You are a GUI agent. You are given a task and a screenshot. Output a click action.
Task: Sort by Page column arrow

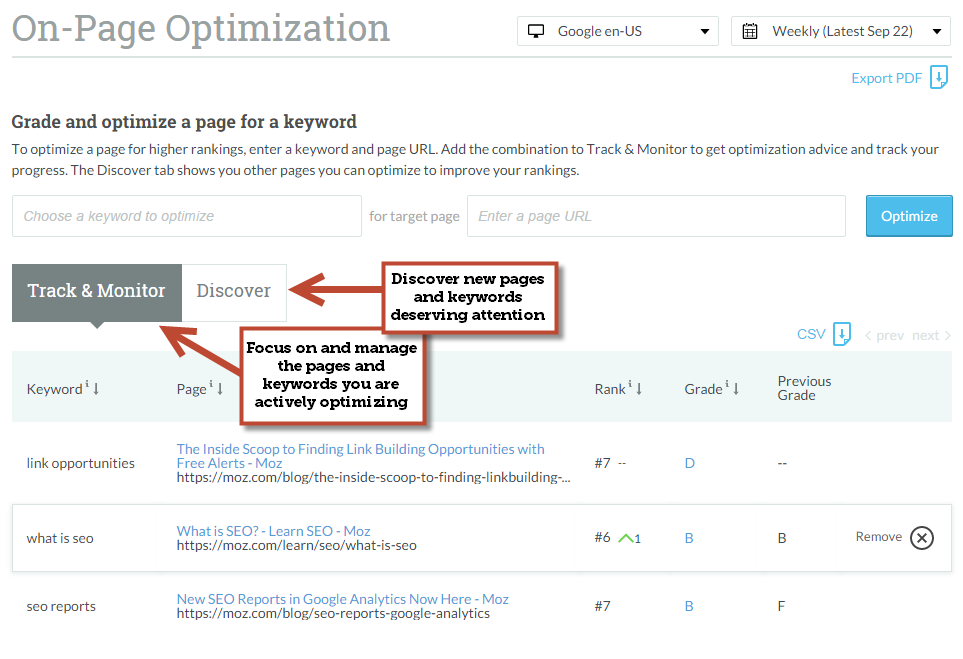pyautogui.click(x=220, y=389)
